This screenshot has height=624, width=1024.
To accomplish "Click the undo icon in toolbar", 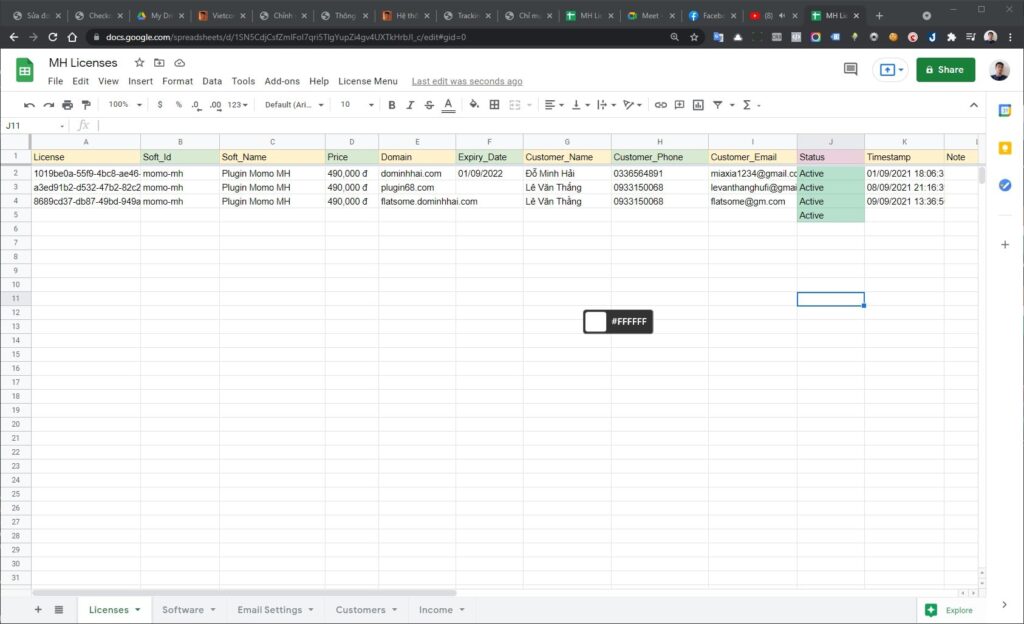I will click(x=30, y=105).
